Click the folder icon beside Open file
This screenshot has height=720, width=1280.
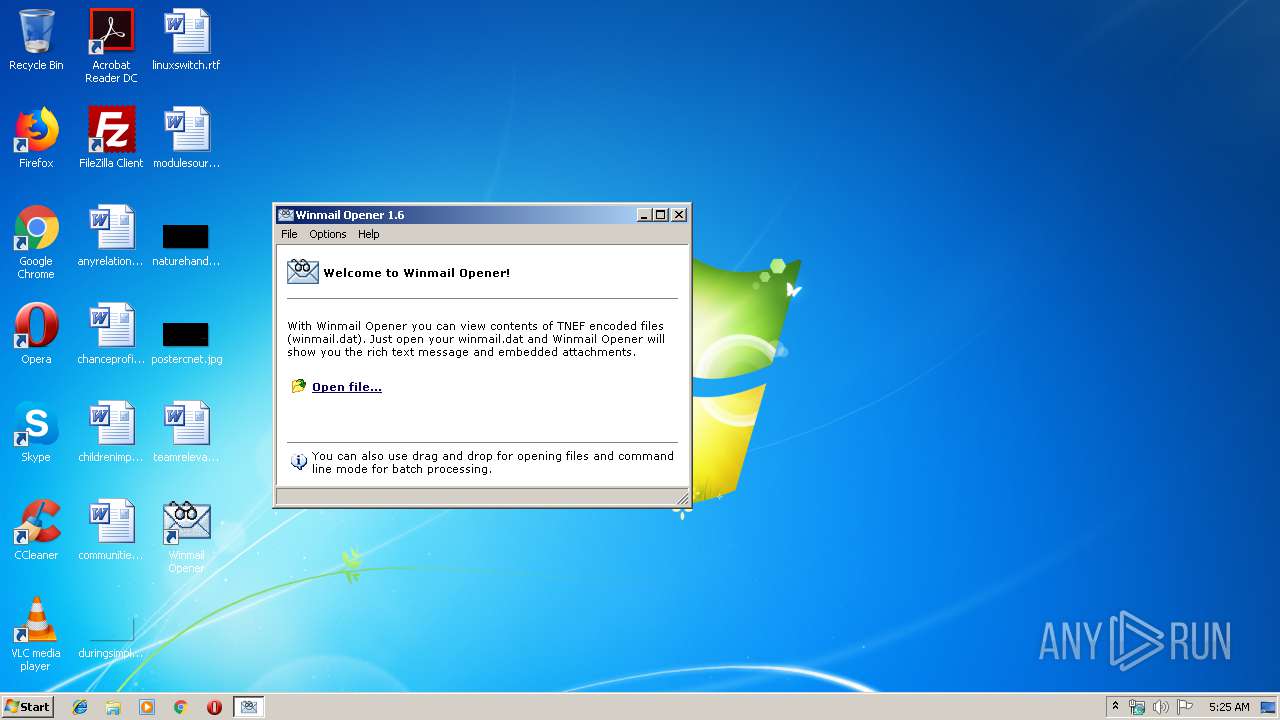(x=298, y=386)
